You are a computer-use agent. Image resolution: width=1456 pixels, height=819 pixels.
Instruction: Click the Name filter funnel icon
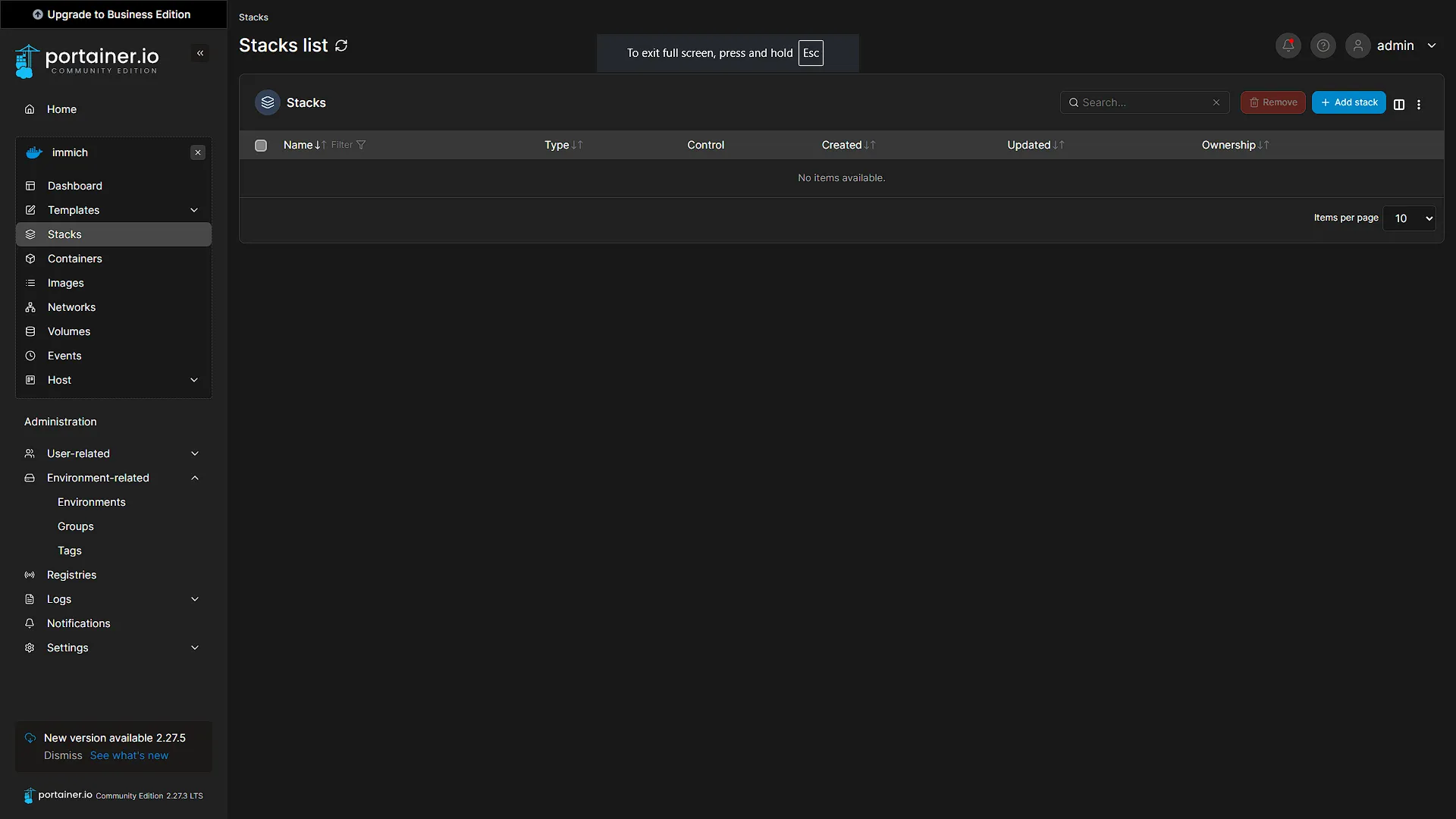pos(361,145)
